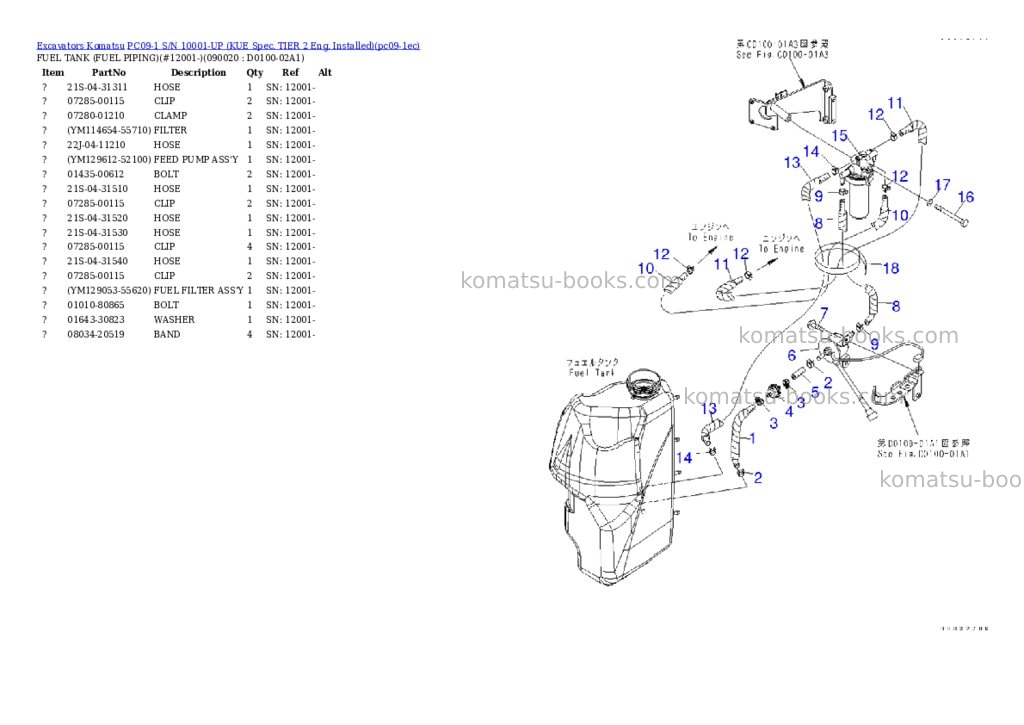This screenshot has width=1024, height=725.
Task: Click callout number 16 beside the bolt
Action: pyautogui.click(x=966, y=197)
